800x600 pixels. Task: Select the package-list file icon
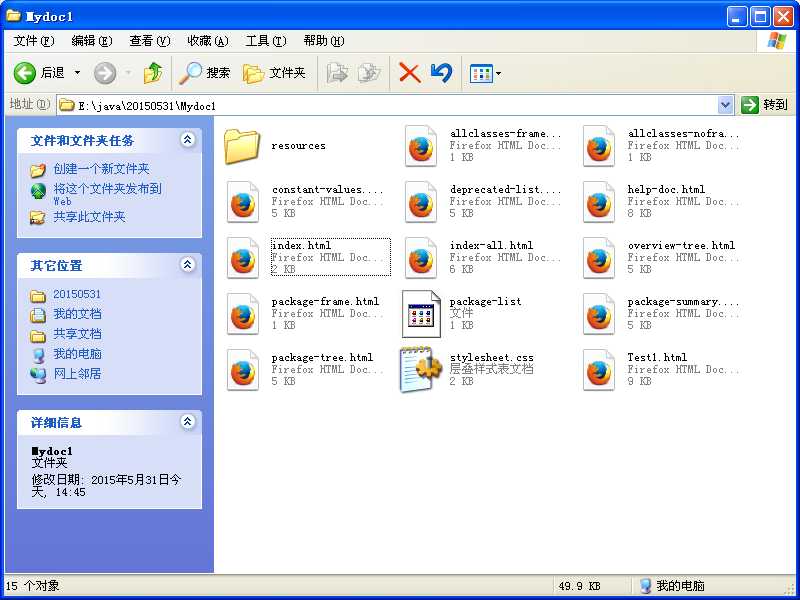pyautogui.click(x=421, y=314)
